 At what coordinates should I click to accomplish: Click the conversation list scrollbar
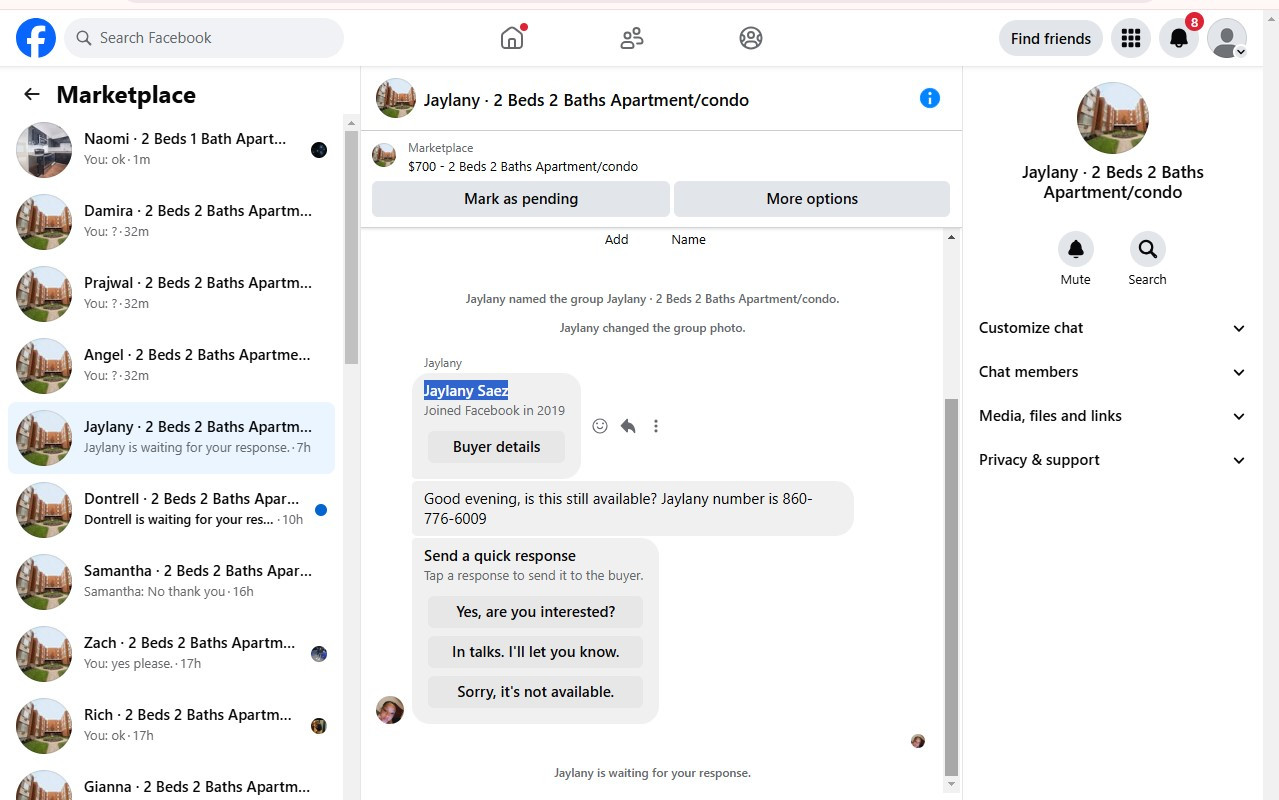pyautogui.click(x=351, y=248)
